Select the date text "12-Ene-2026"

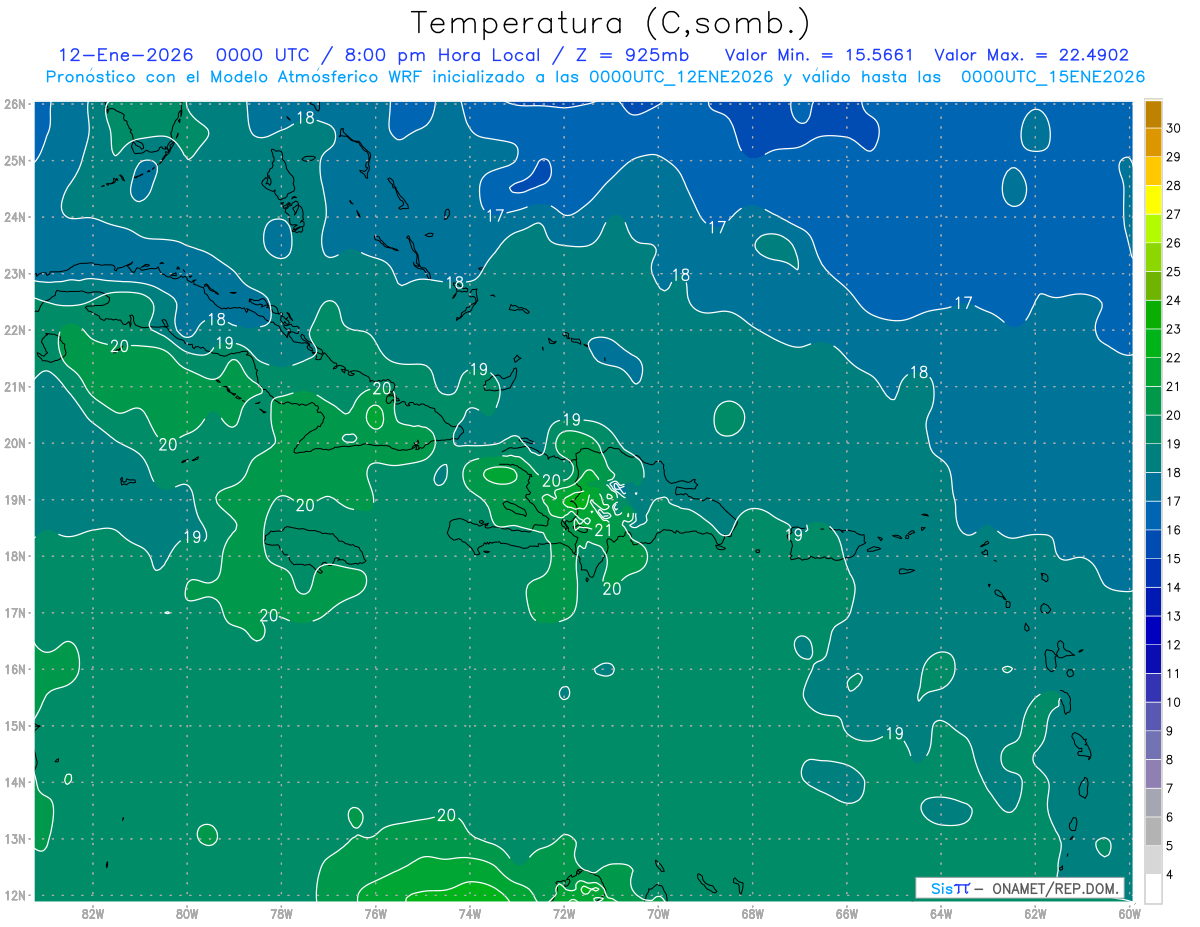coord(126,55)
